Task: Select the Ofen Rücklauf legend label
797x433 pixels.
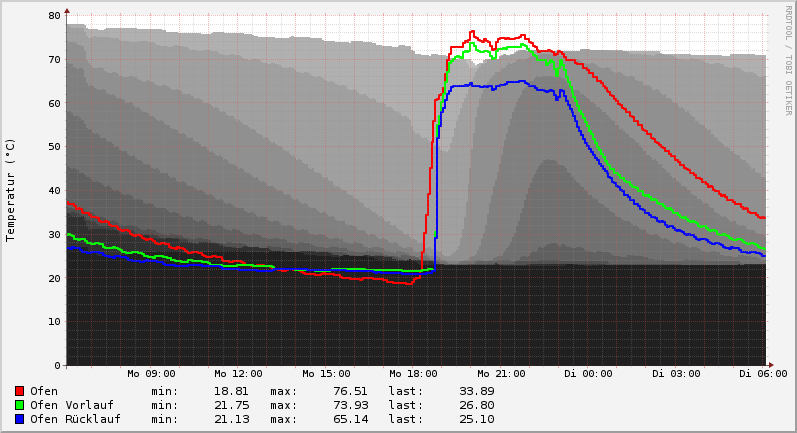Action: pos(75,419)
